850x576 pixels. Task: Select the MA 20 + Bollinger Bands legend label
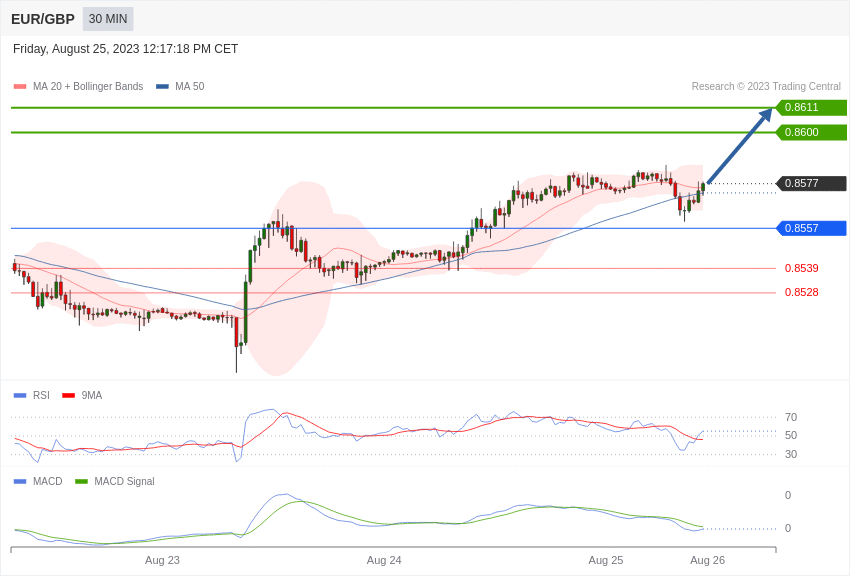coord(88,87)
